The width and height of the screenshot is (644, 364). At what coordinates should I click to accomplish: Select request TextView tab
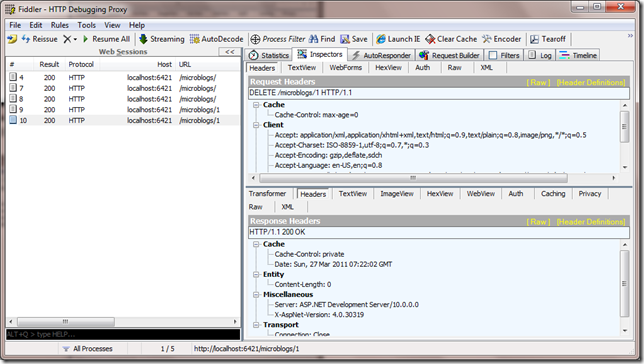(x=302, y=68)
